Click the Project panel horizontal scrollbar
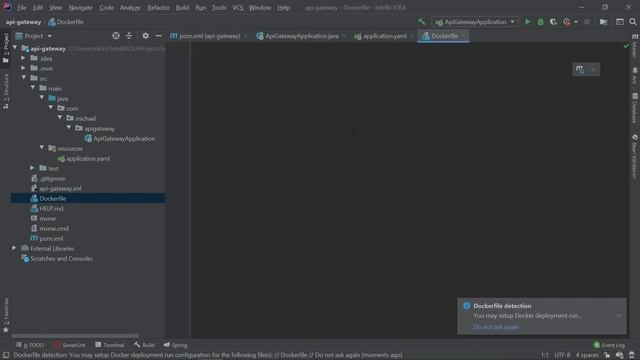 pos(75,336)
